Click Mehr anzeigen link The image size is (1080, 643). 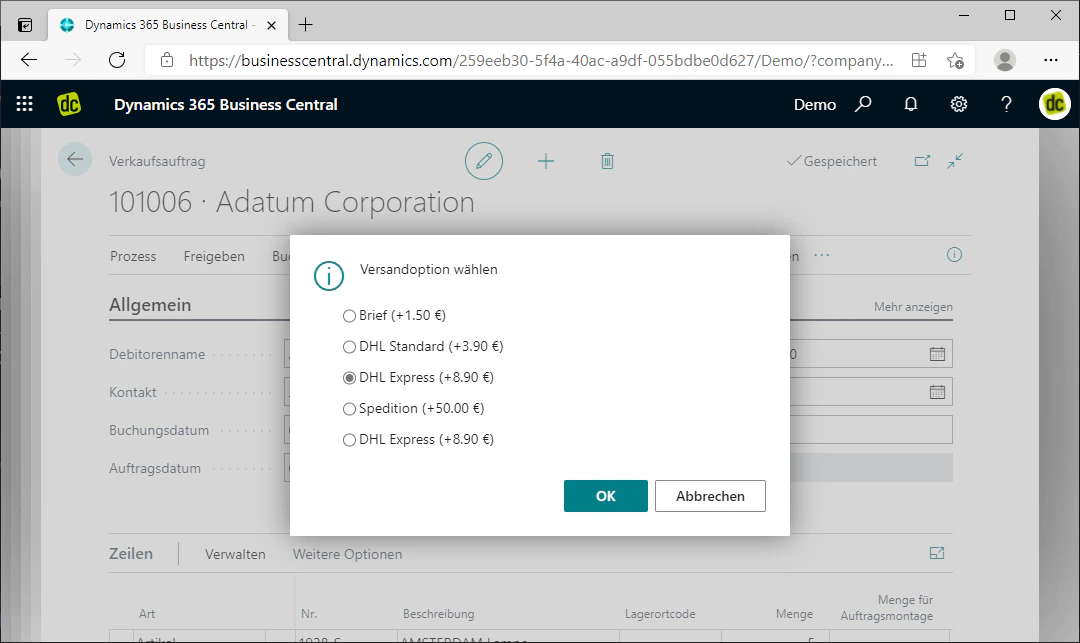(913, 307)
